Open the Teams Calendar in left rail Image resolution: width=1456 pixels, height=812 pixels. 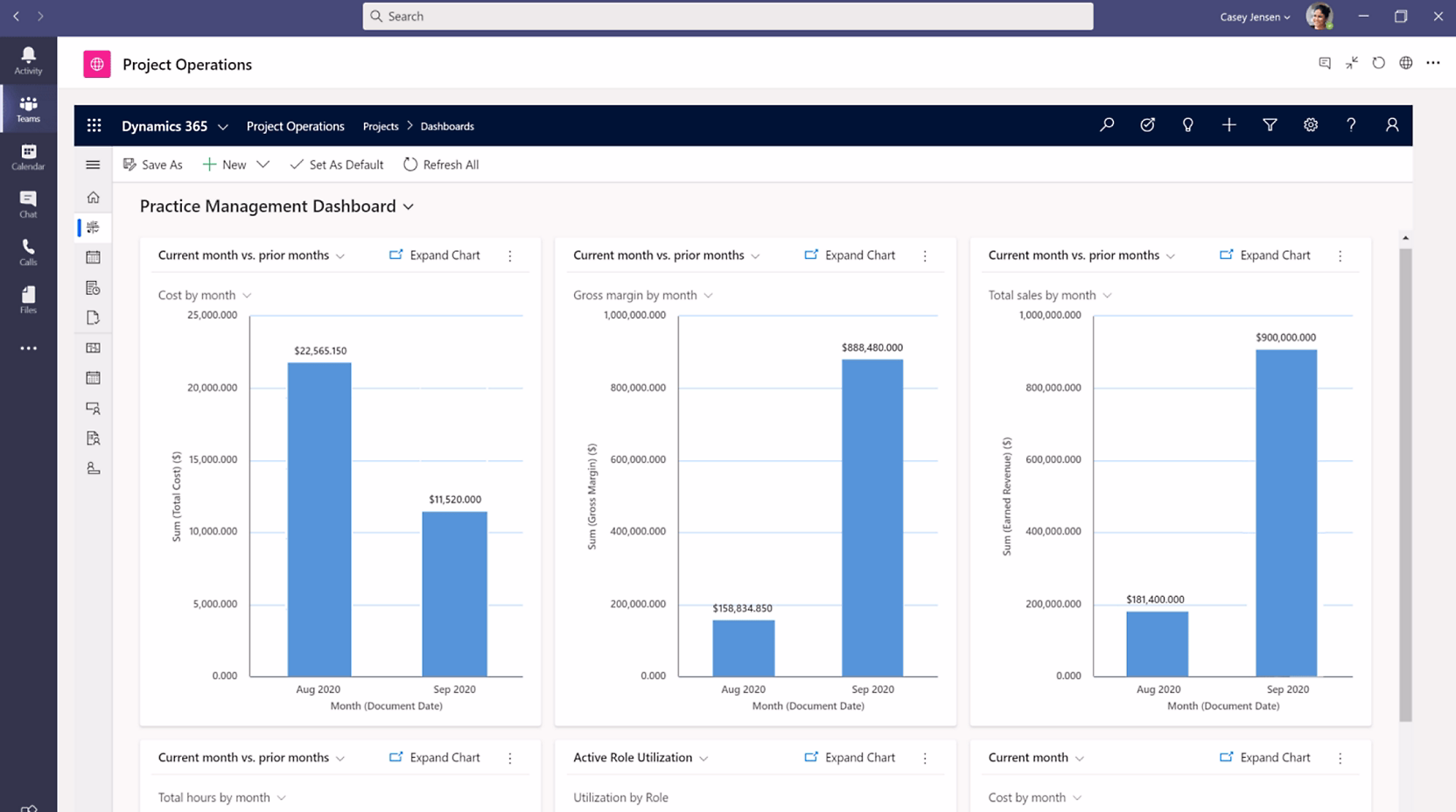pos(28,157)
